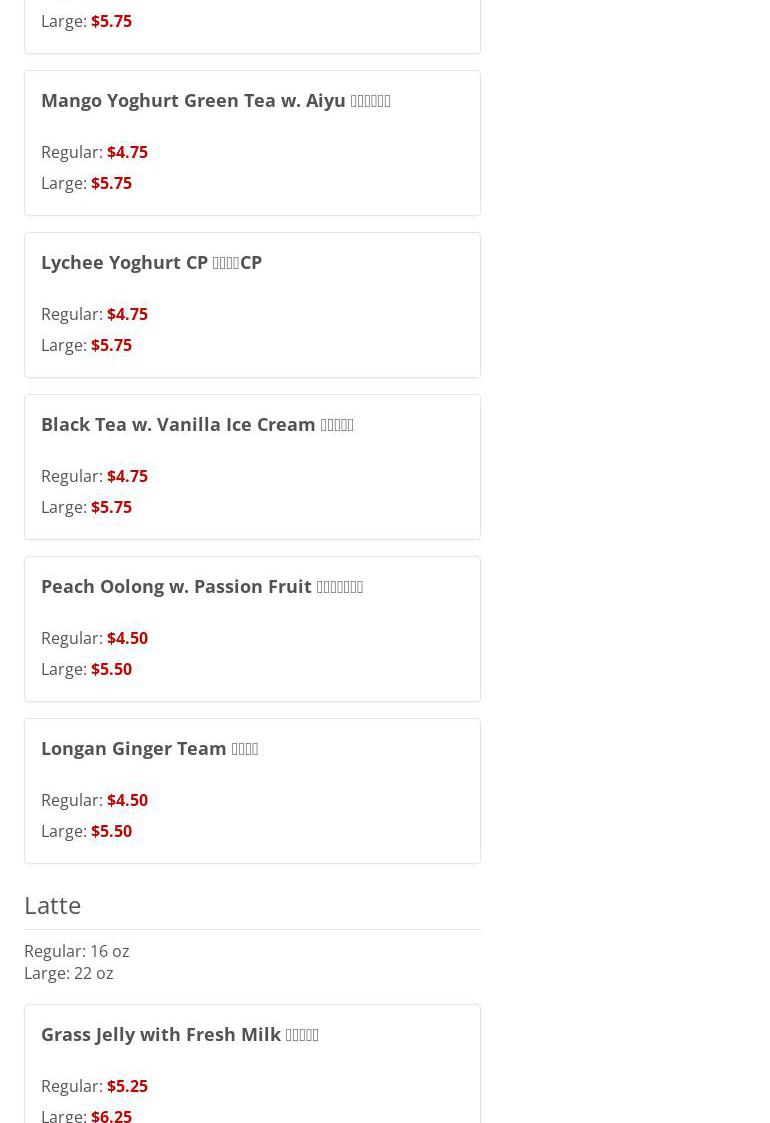Click Black Tea Vanilla Ice Cream large price

click(x=111, y=508)
